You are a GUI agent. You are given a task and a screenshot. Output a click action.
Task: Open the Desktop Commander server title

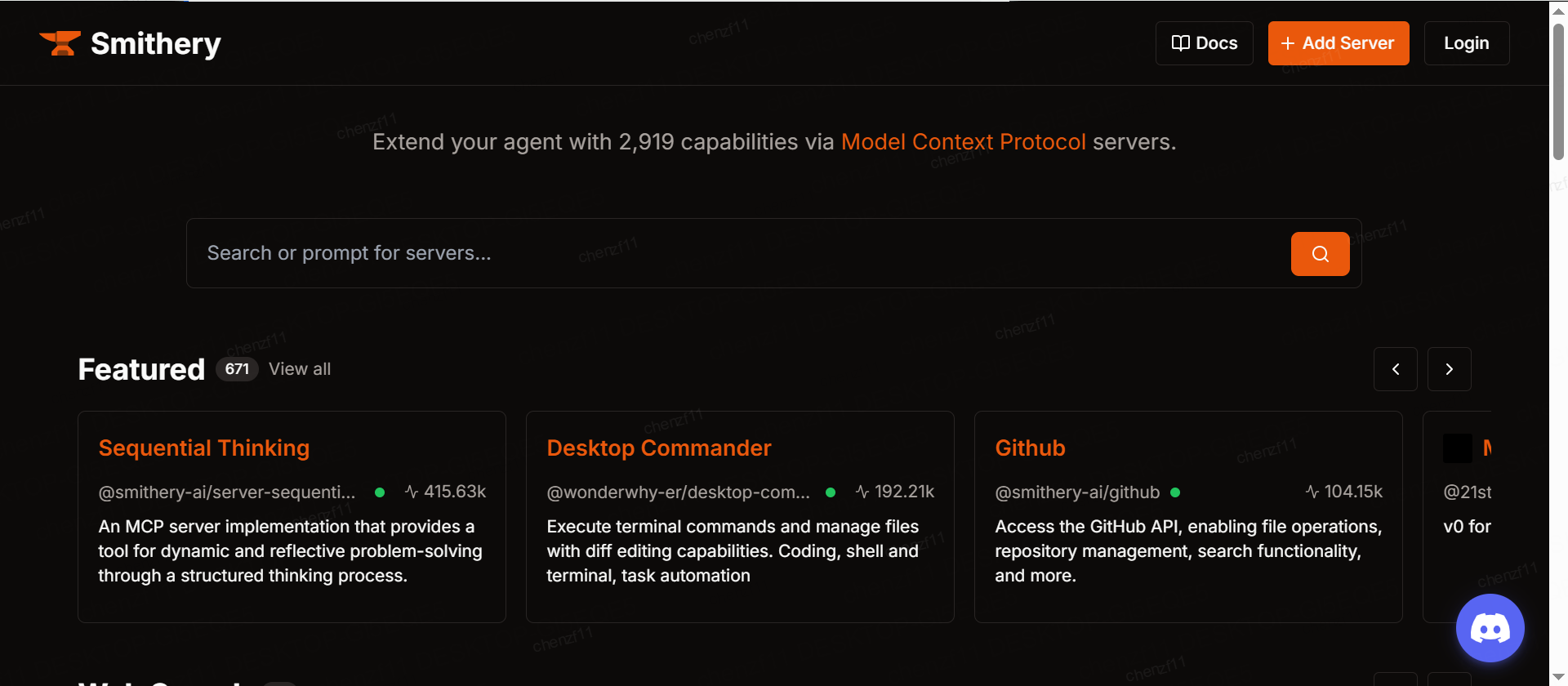click(658, 448)
